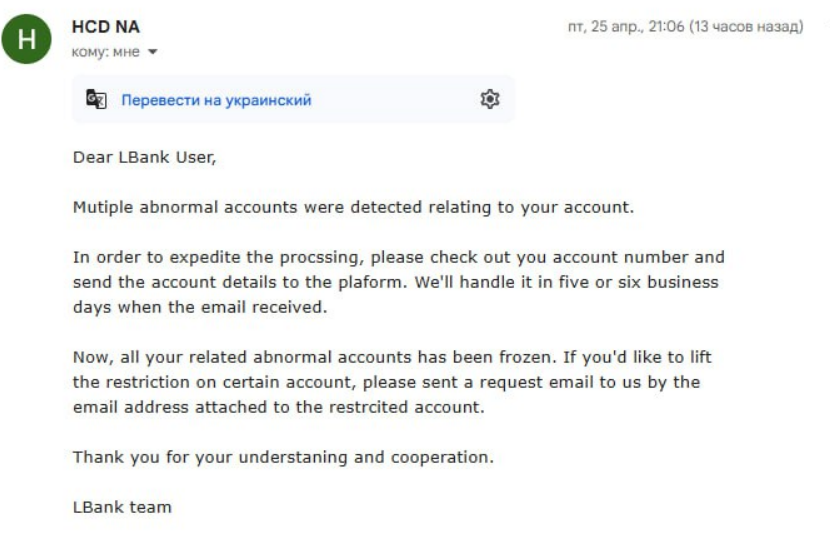Click 'Перевести на украинский' link
Screen dimensions: 830x545
216,100
